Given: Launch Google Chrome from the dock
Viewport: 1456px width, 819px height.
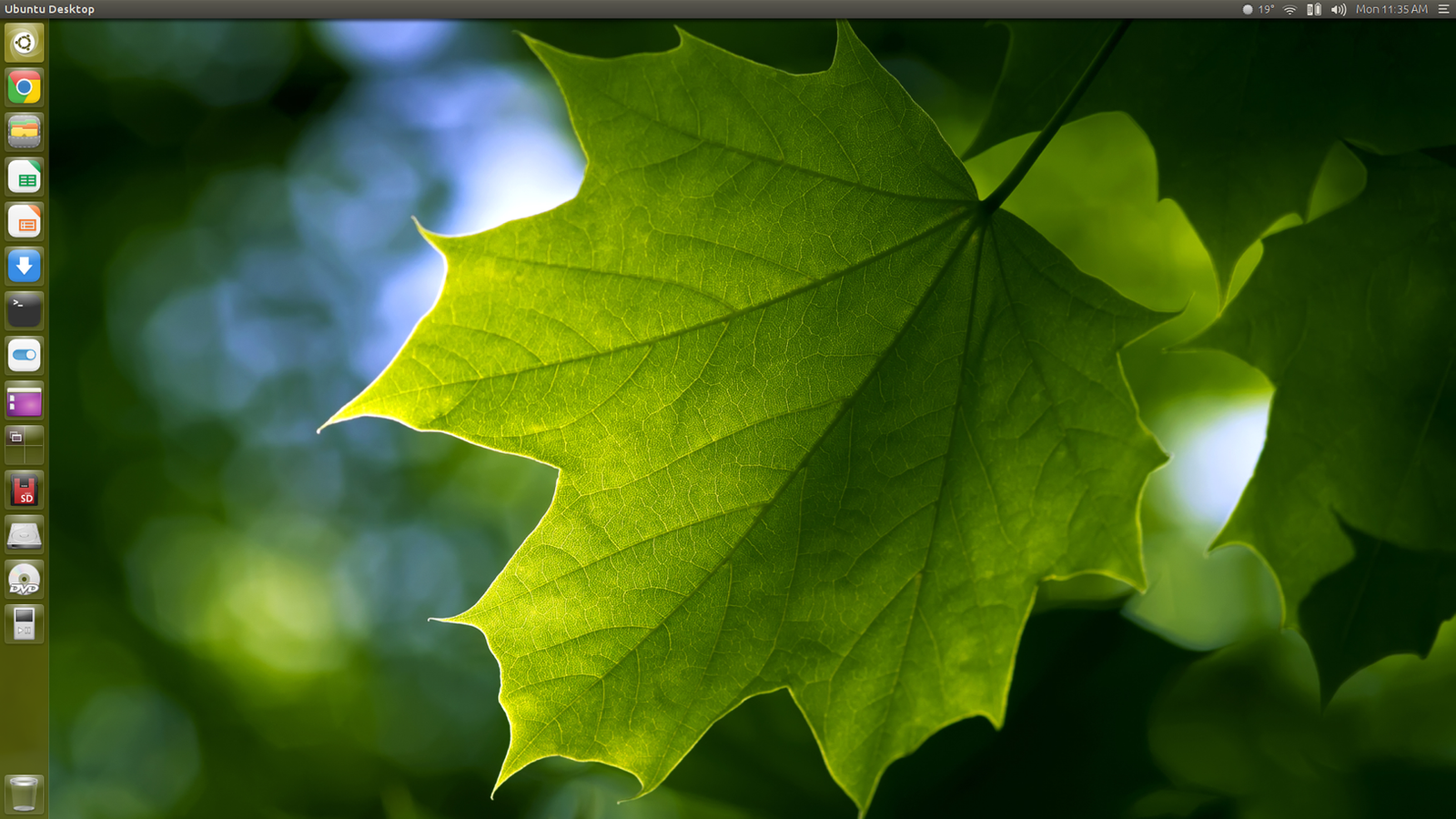Looking at the screenshot, I should [25, 87].
